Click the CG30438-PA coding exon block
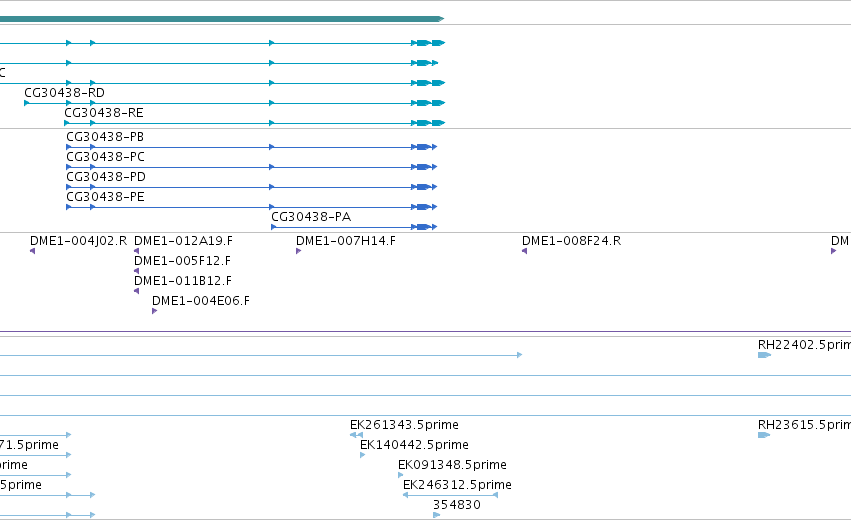851x520 pixels. [x=423, y=227]
